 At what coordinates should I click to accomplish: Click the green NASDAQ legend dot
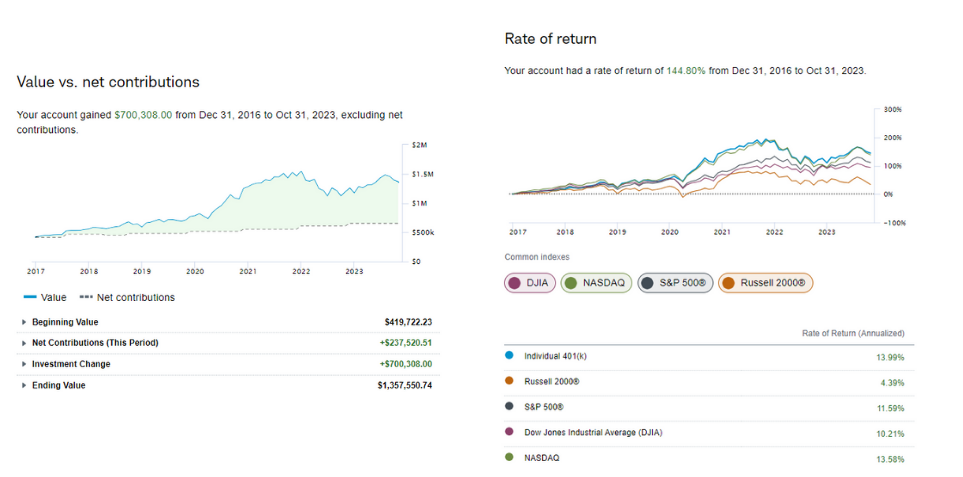[510, 457]
